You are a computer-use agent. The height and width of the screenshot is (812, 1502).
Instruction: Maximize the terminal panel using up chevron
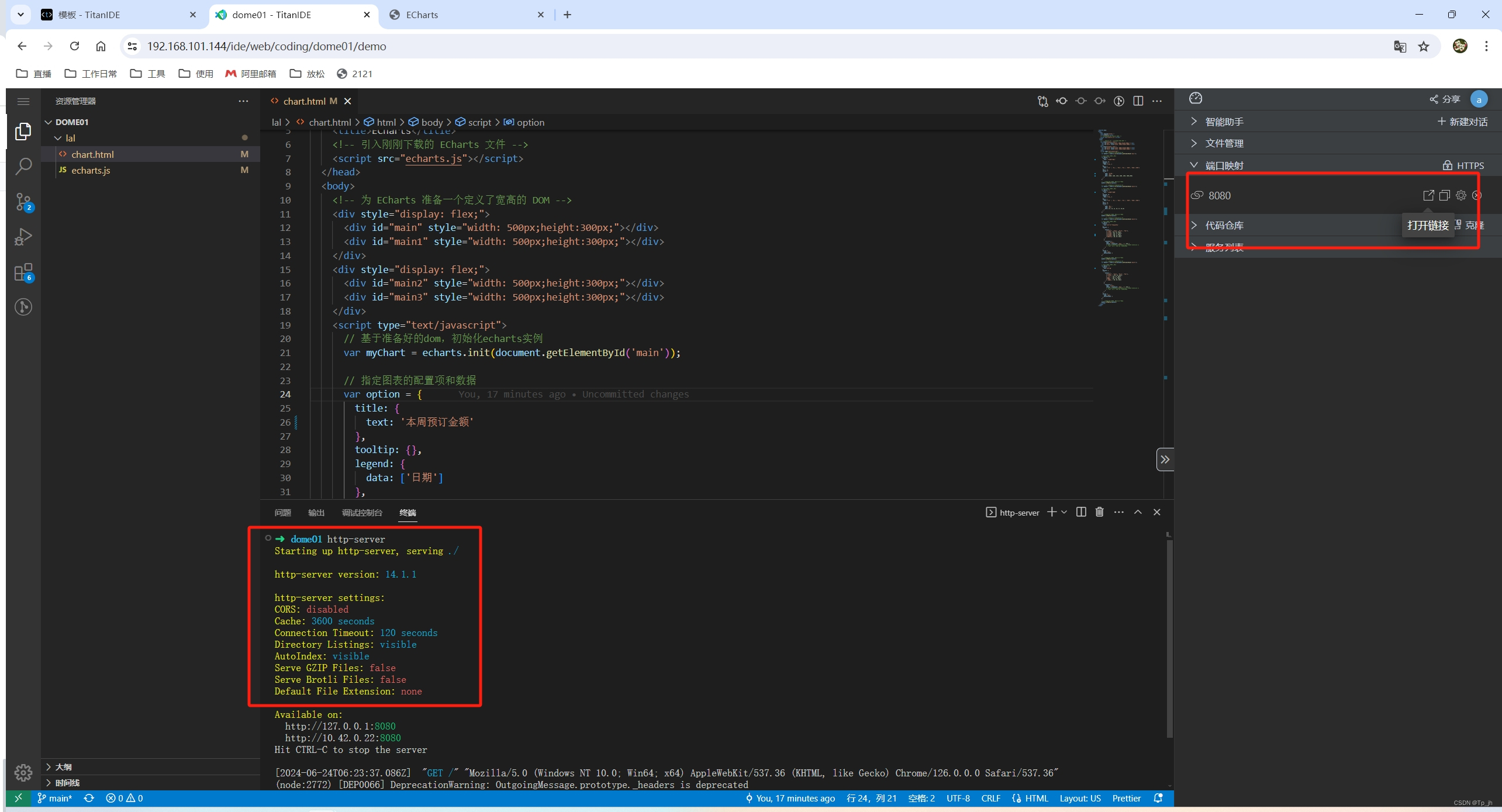1138,512
